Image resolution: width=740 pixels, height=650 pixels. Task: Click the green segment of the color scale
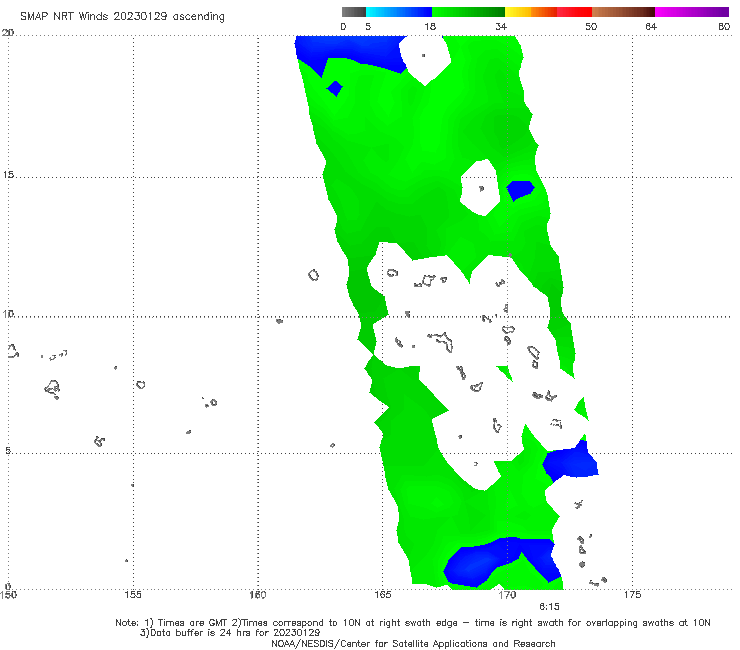[468, 12]
